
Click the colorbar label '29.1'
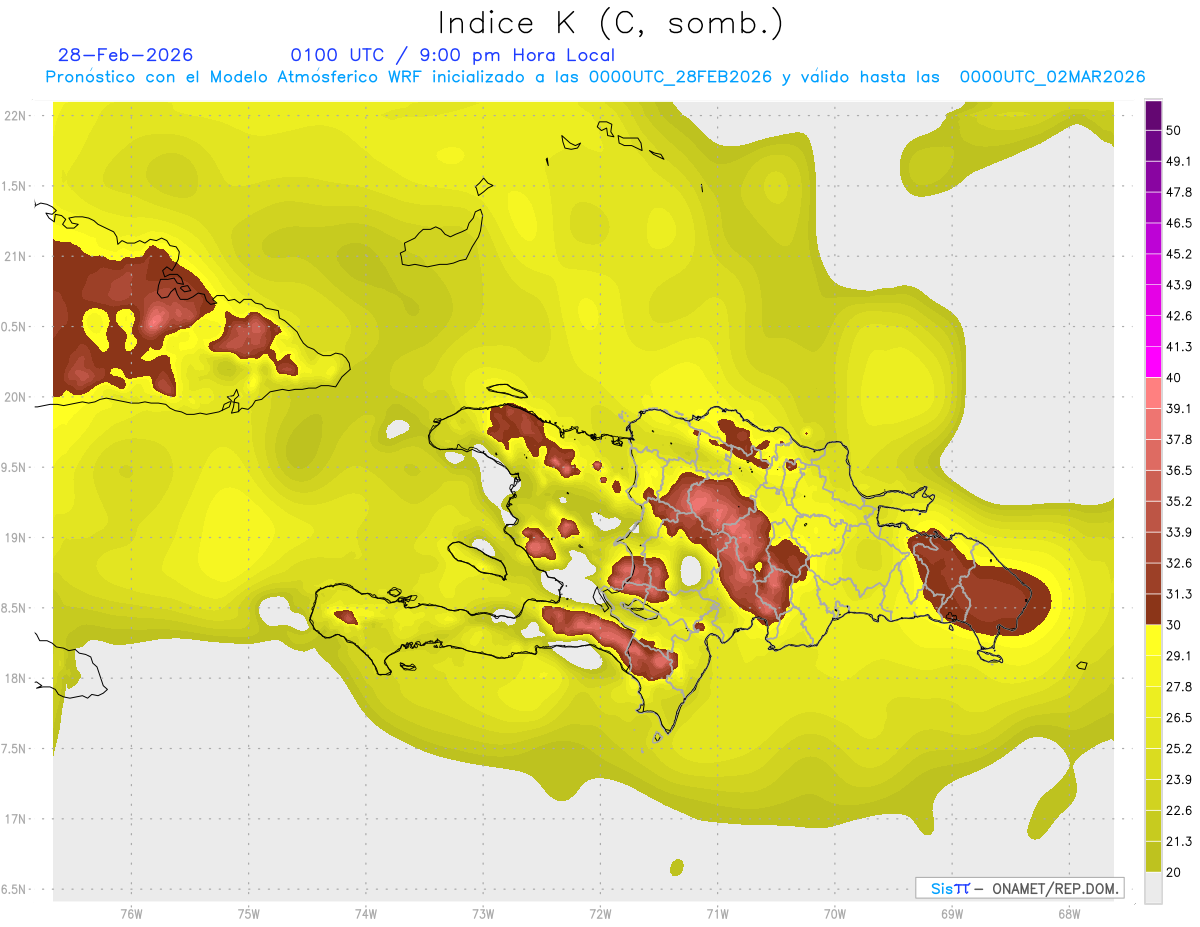pyautogui.click(x=1178, y=656)
